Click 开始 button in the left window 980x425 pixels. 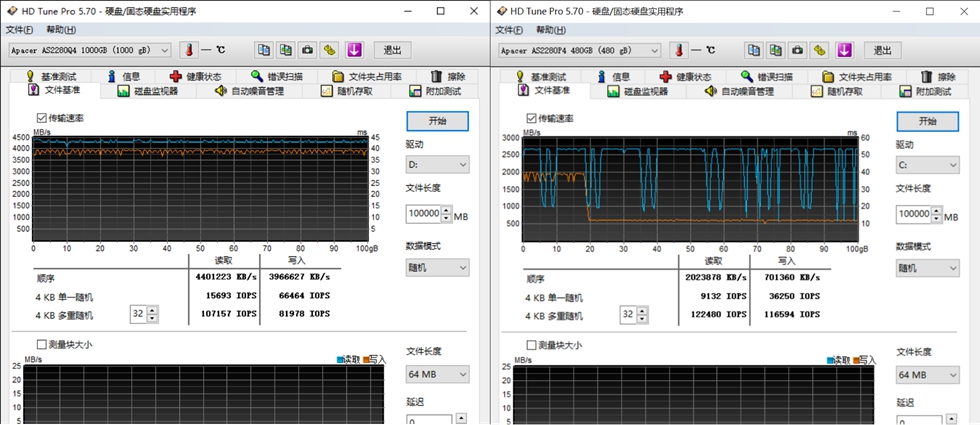438,121
